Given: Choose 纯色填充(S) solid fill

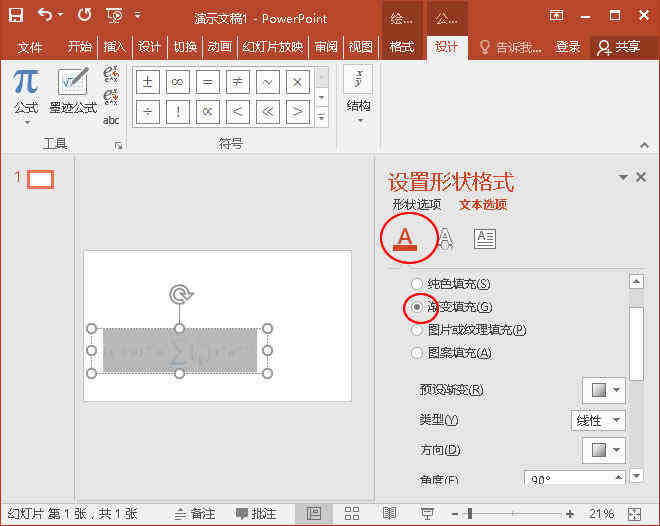Looking at the screenshot, I should pos(450,284).
